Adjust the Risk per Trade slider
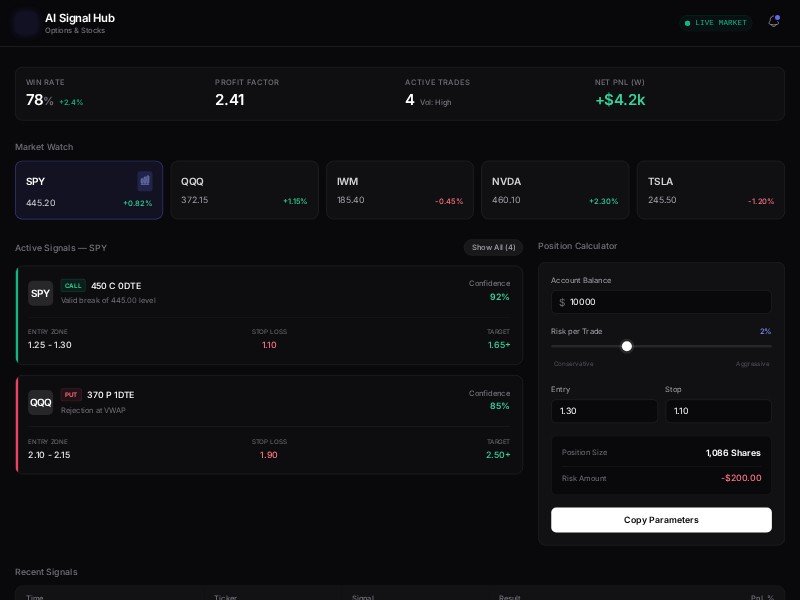The height and width of the screenshot is (600, 800). [627, 346]
